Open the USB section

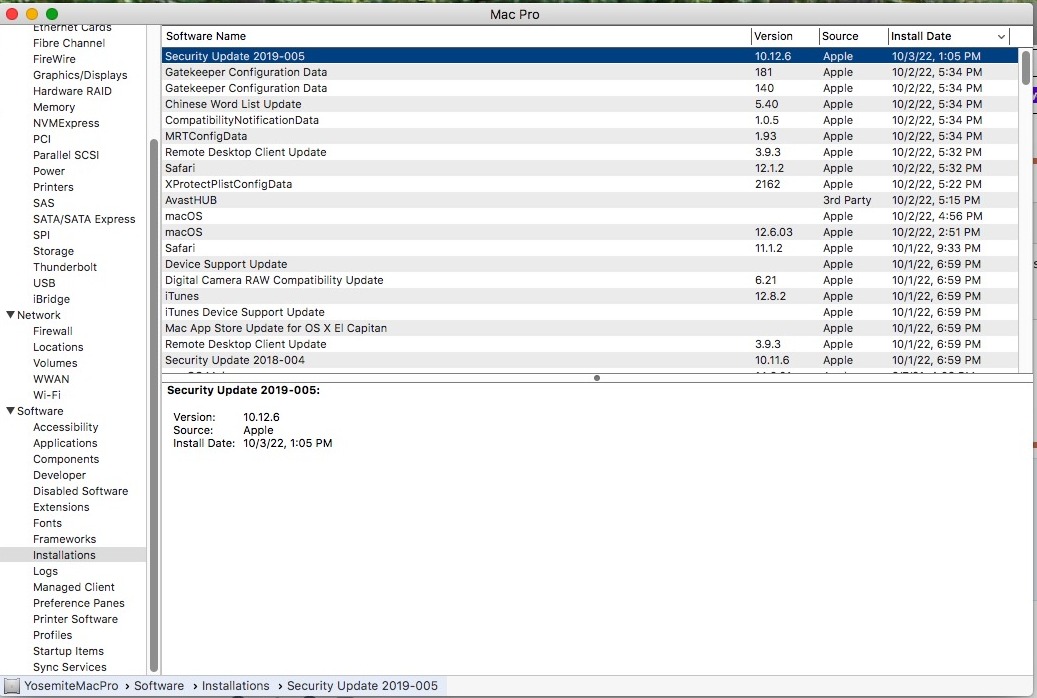click(x=44, y=283)
